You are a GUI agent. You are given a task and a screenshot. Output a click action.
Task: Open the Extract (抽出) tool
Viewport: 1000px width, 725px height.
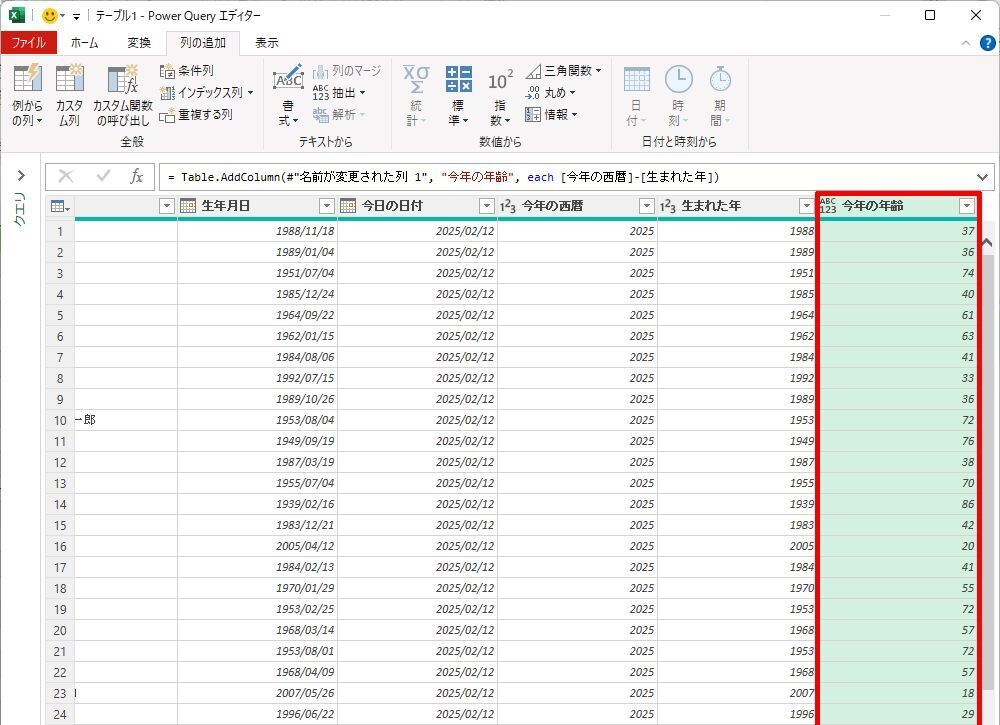click(339, 92)
